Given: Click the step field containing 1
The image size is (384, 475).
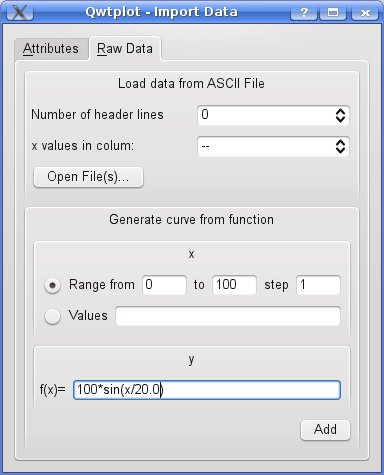Looking at the screenshot, I should point(318,285).
